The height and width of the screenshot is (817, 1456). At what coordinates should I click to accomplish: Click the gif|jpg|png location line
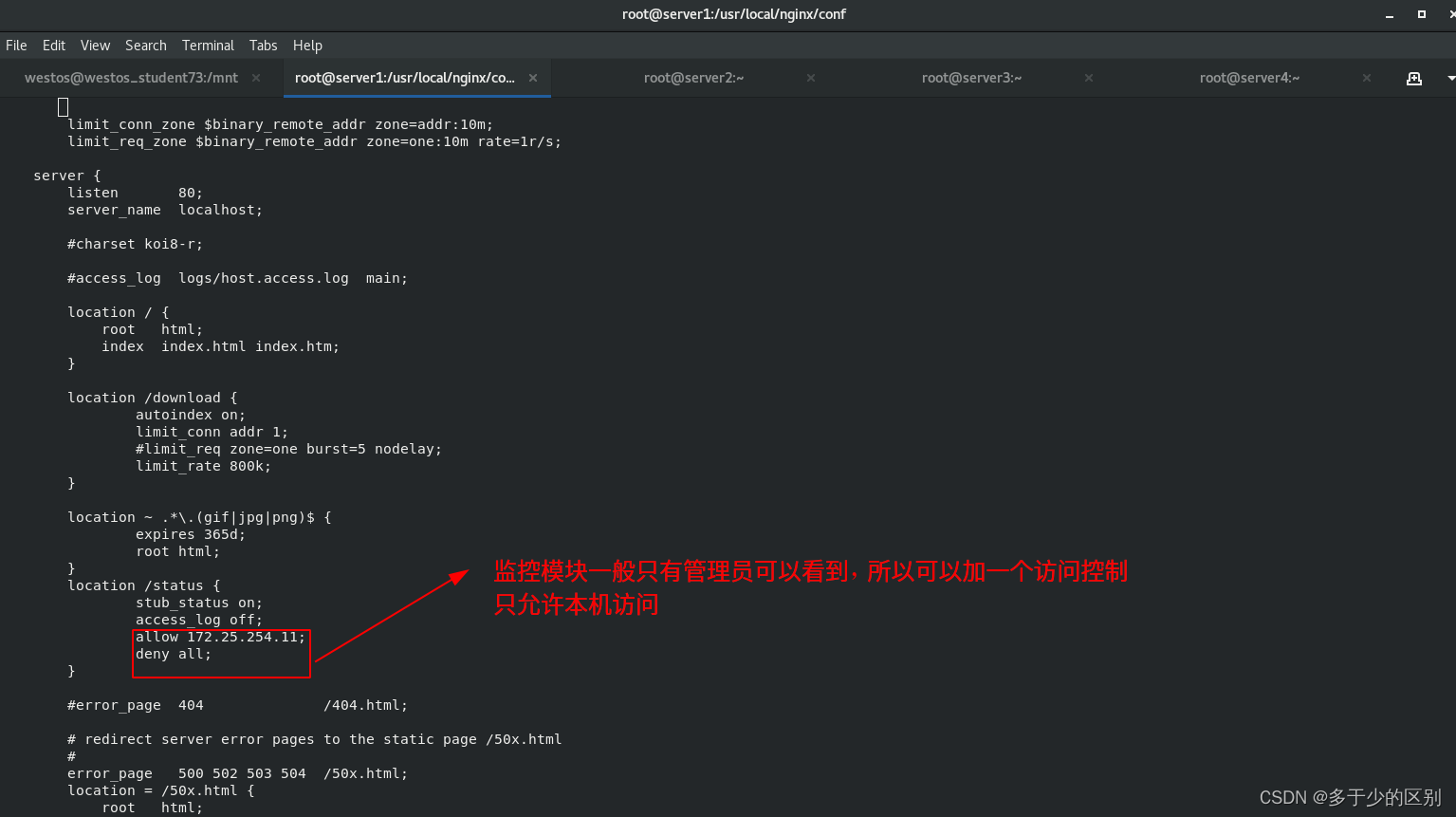coord(199,517)
